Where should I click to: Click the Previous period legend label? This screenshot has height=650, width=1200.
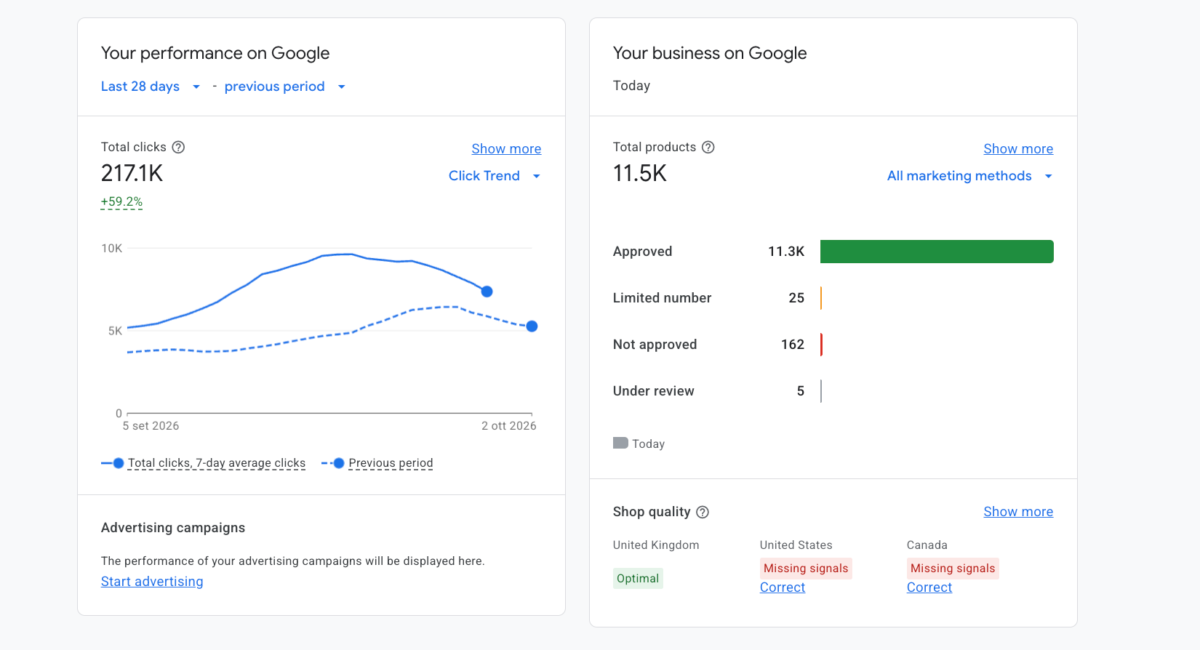point(391,463)
